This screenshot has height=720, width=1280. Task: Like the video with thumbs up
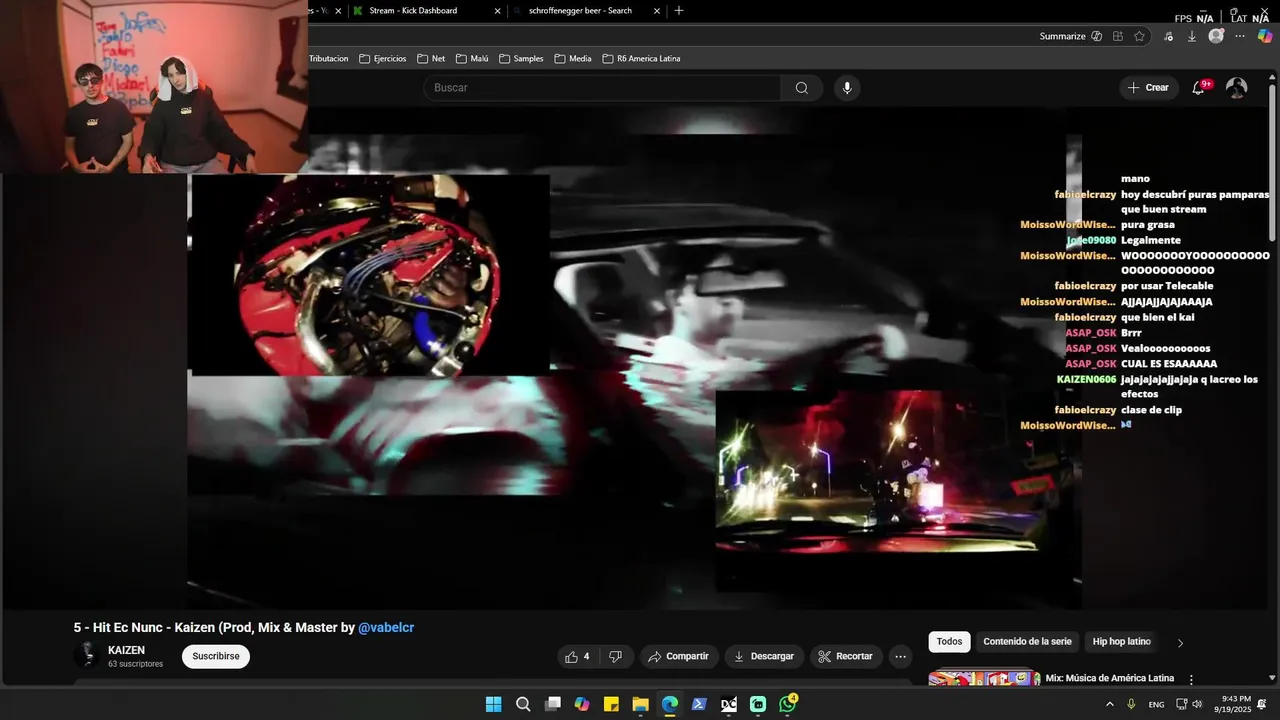pos(578,656)
